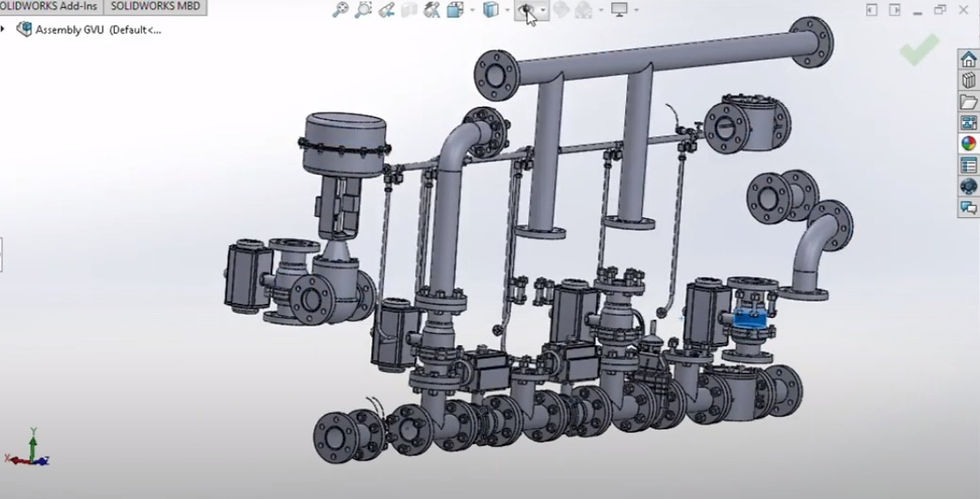Open Appearances, Scenes and Decals tab

coord(968,144)
